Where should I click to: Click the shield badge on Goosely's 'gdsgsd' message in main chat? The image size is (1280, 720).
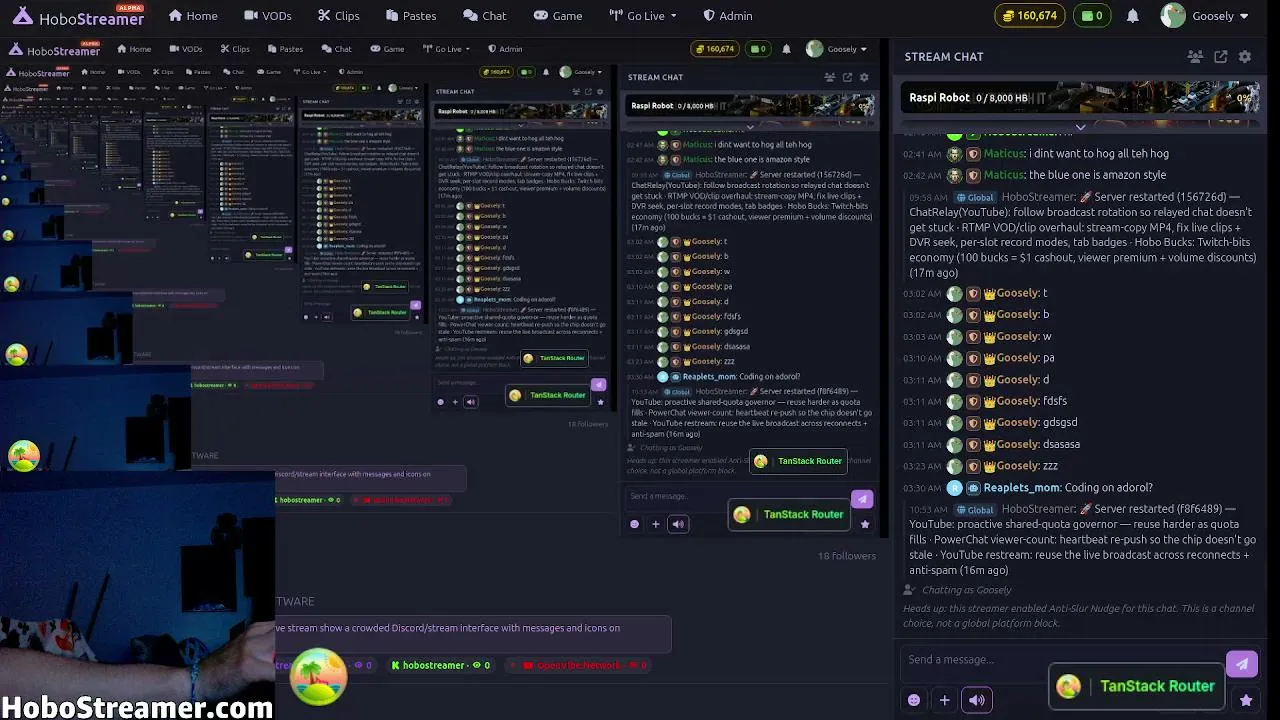[x=973, y=423]
